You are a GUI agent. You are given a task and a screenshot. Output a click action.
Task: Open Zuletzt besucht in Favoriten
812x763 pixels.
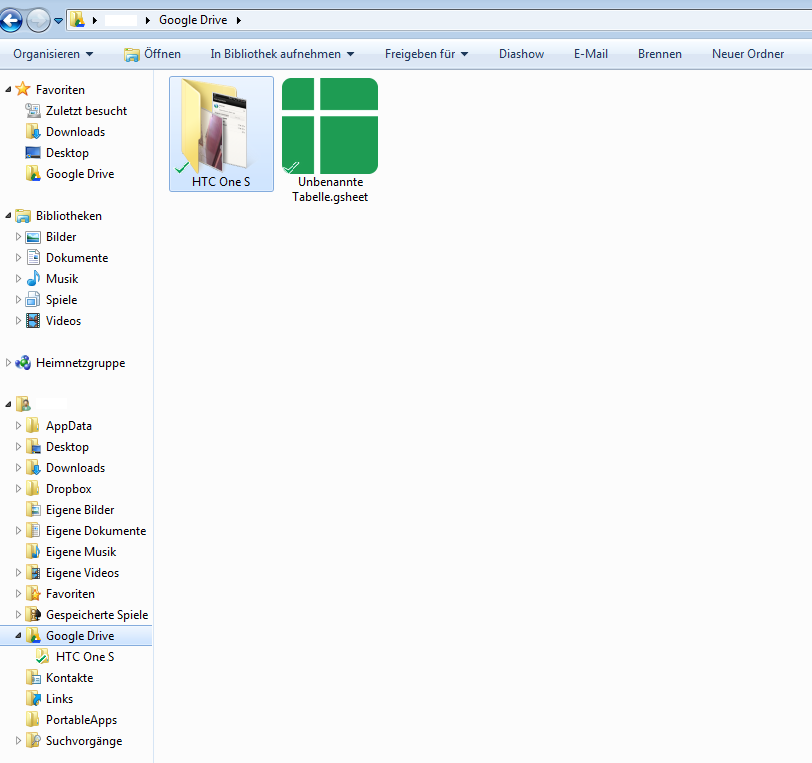[x=86, y=111]
